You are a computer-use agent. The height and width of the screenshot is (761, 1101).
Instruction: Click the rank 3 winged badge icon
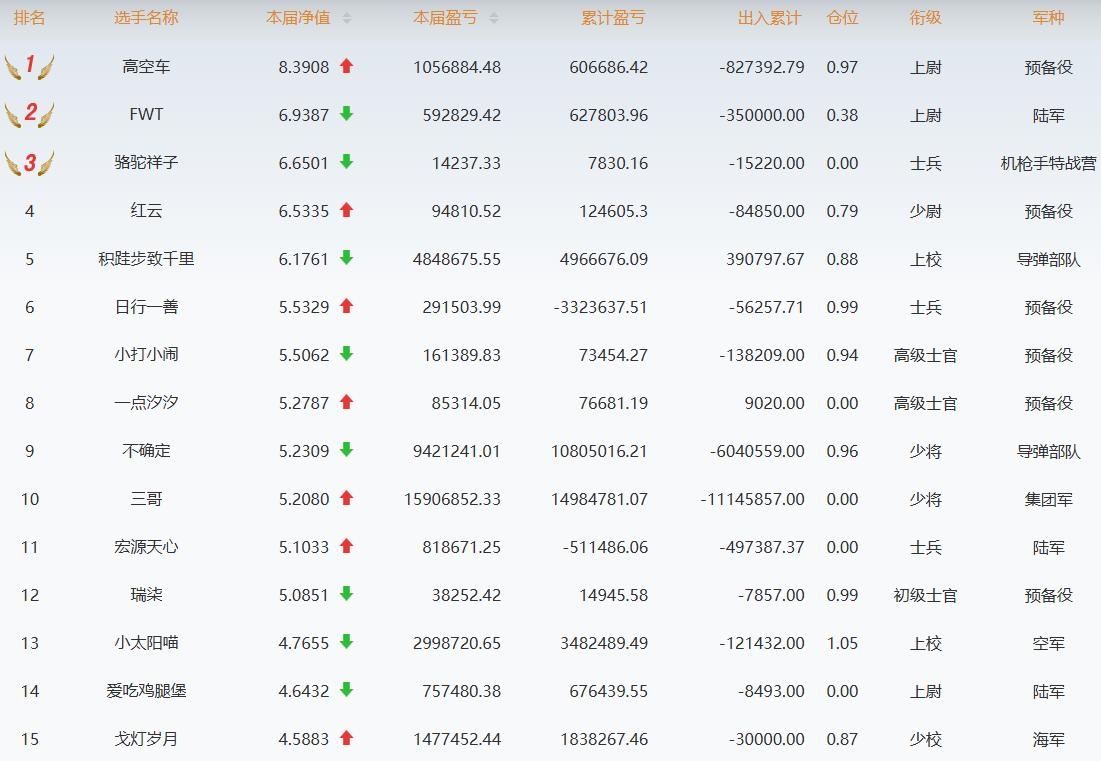click(29, 162)
